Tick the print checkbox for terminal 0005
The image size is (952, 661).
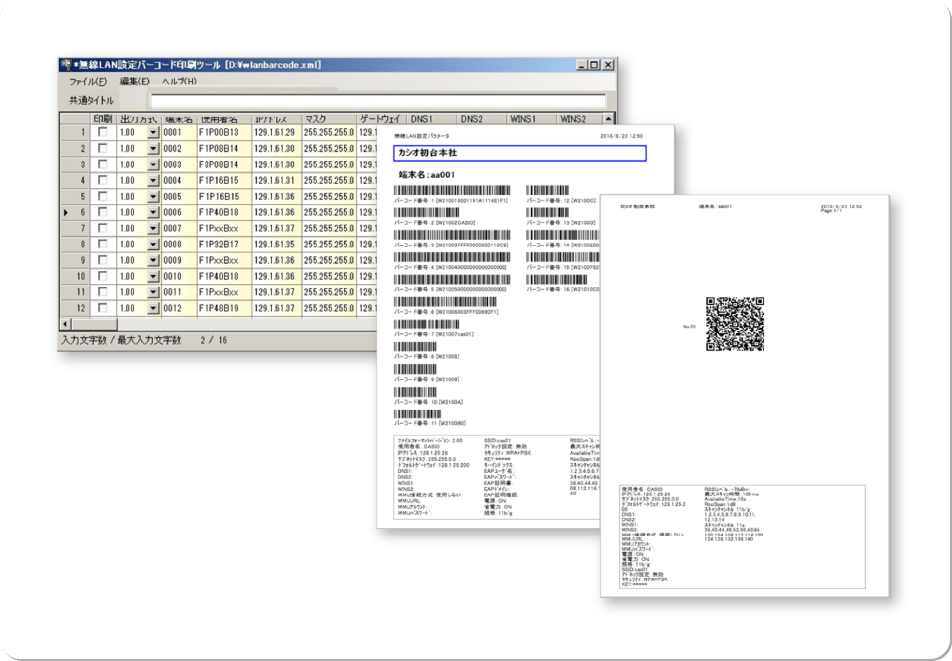coord(103,197)
